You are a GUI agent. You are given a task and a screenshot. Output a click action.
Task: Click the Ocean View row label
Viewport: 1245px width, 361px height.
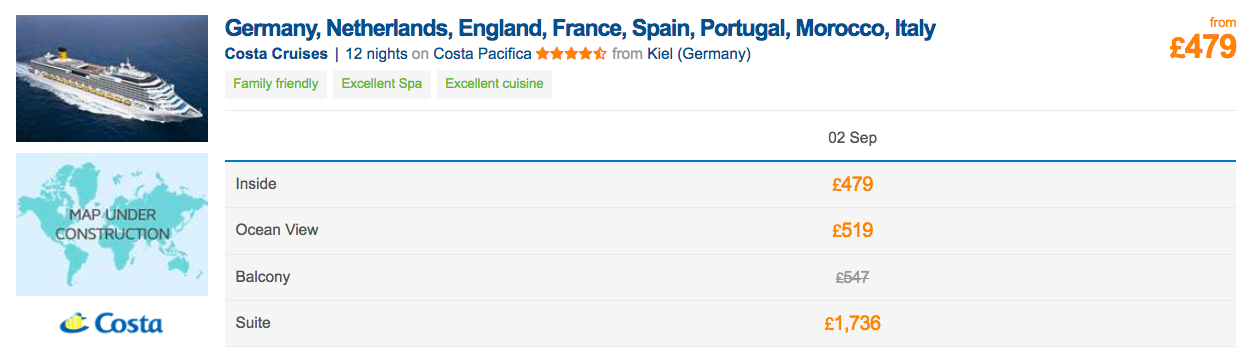[277, 230]
